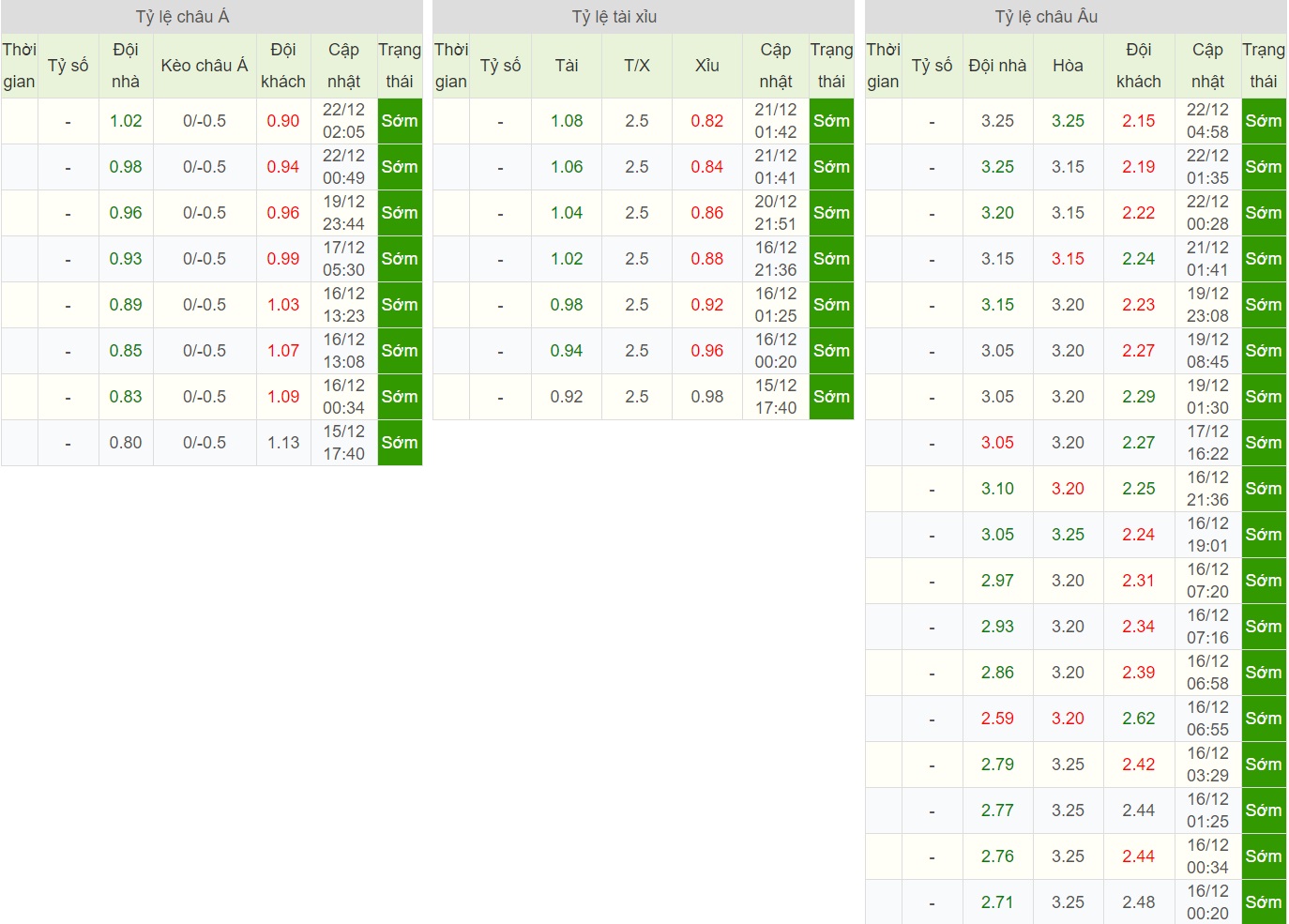Image resolution: width=1289 pixels, height=924 pixels.
Task: Click 'Sớm' status in 16/12 06:55 row
Action: [x=1264, y=719]
